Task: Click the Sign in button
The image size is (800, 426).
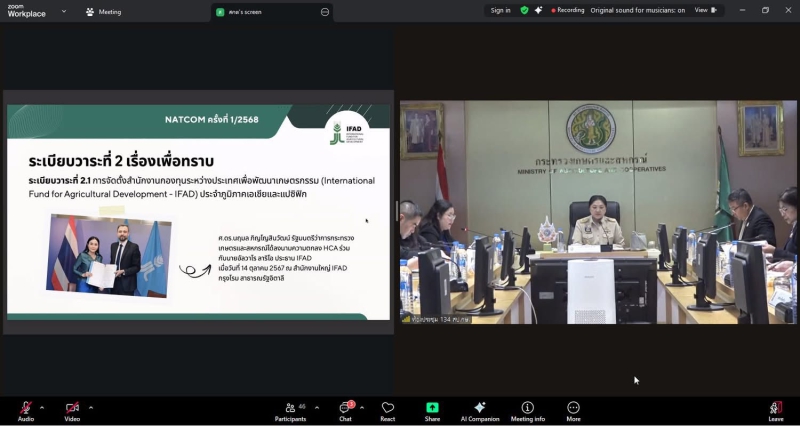Action: [x=500, y=10]
